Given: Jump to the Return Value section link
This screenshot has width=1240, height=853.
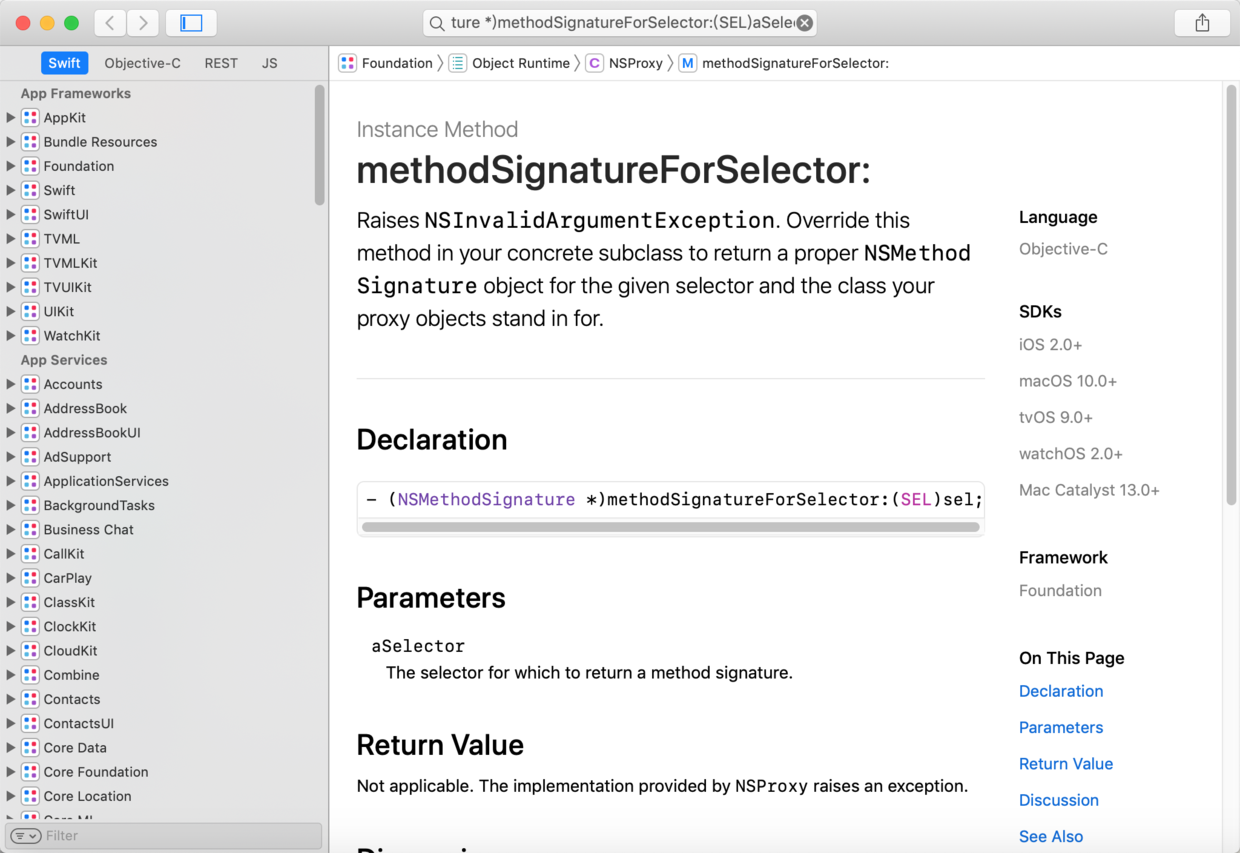Looking at the screenshot, I should [1065, 764].
